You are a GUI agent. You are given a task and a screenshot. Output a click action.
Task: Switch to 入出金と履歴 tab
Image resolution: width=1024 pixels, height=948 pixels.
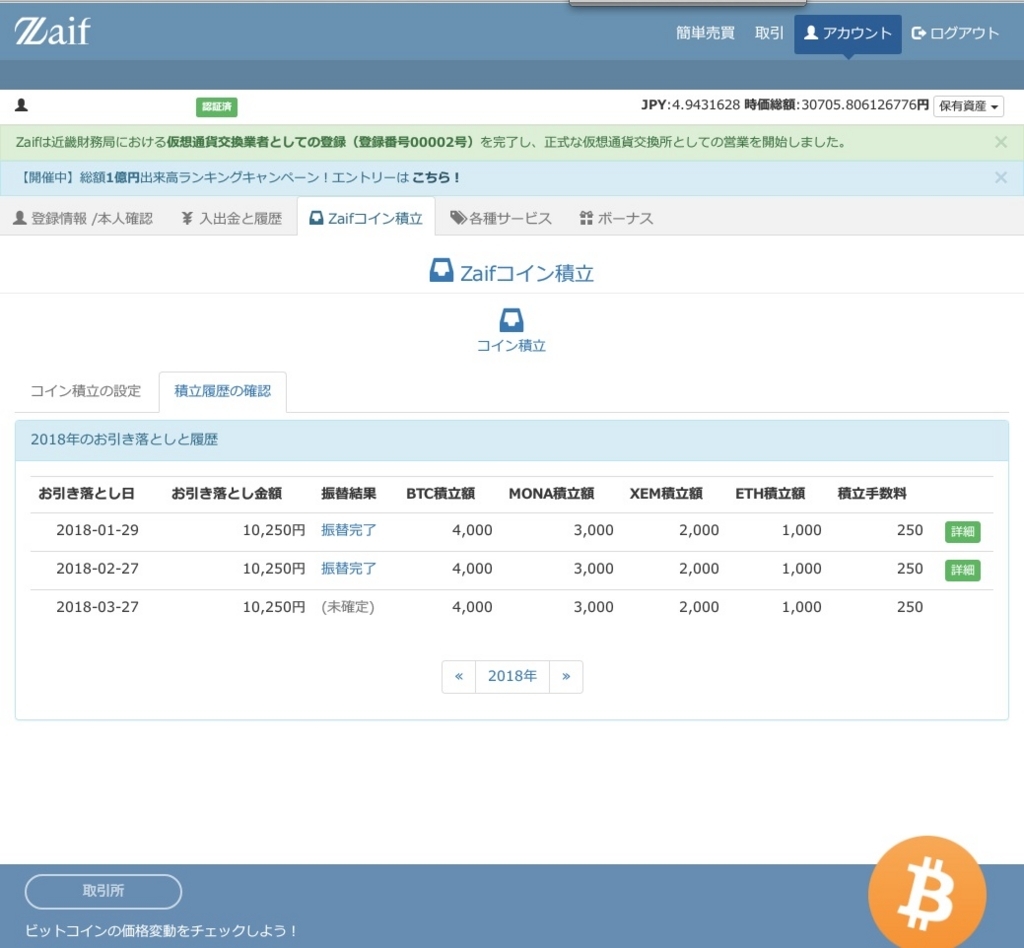(x=232, y=219)
